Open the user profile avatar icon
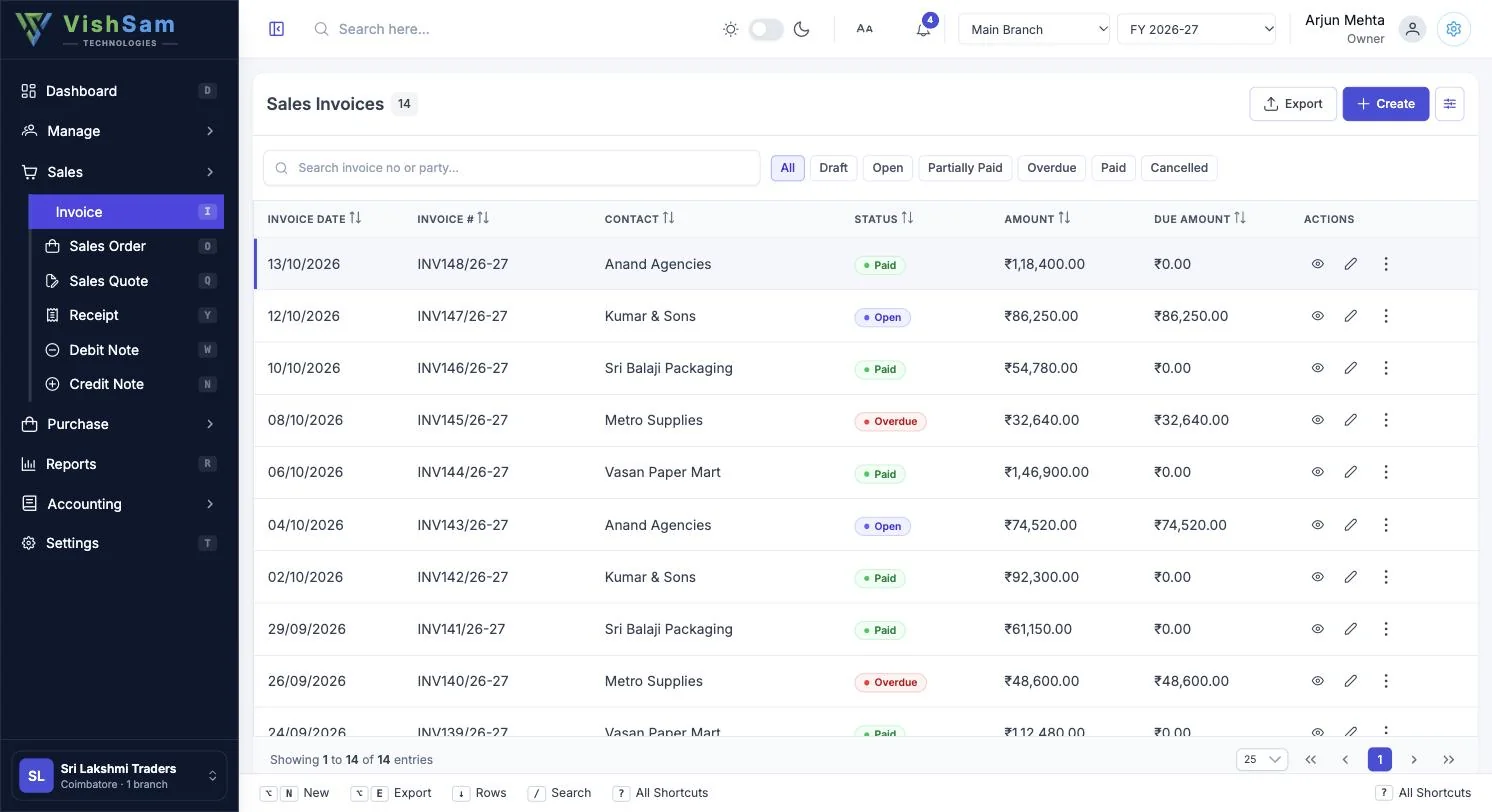The image size is (1492, 812). pos(1412,29)
